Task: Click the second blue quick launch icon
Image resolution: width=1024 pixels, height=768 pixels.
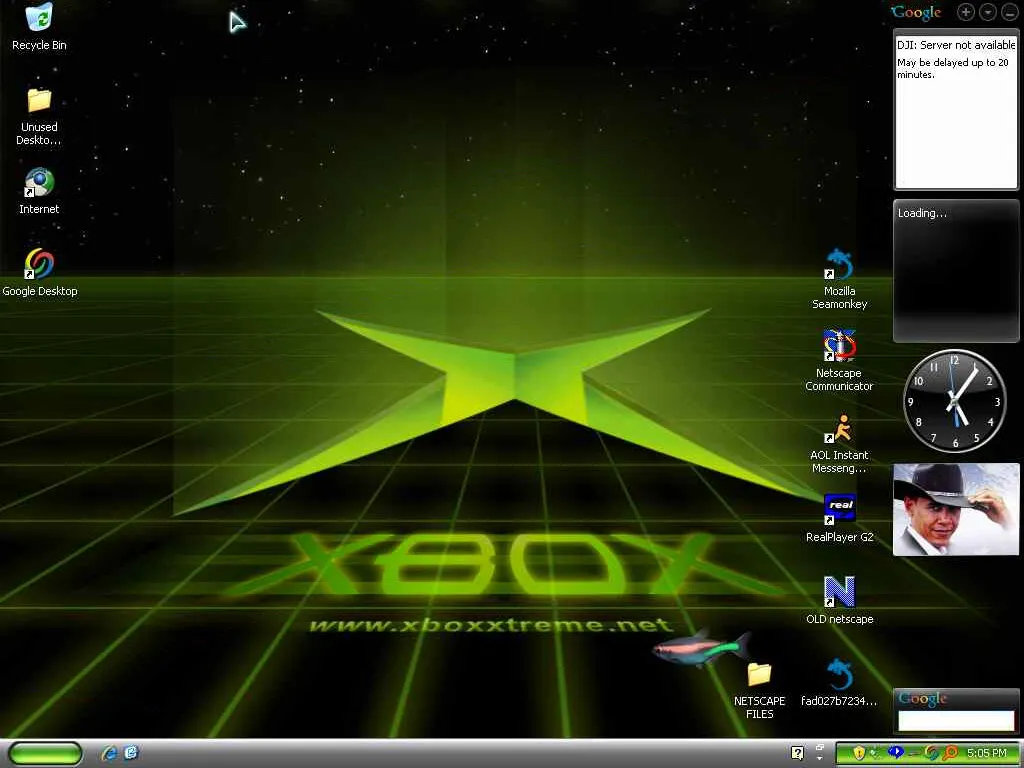Action: pyautogui.click(x=131, y=752)
